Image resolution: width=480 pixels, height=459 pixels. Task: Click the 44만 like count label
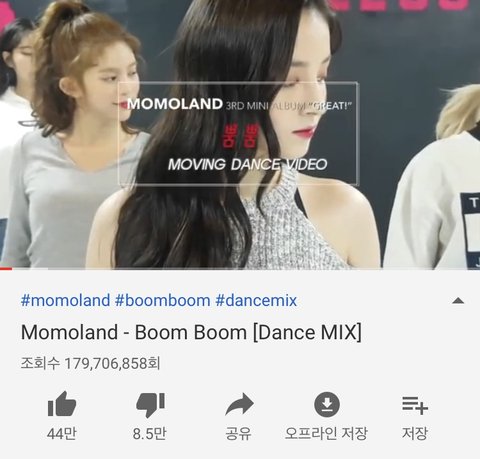(x=62, y=433)
